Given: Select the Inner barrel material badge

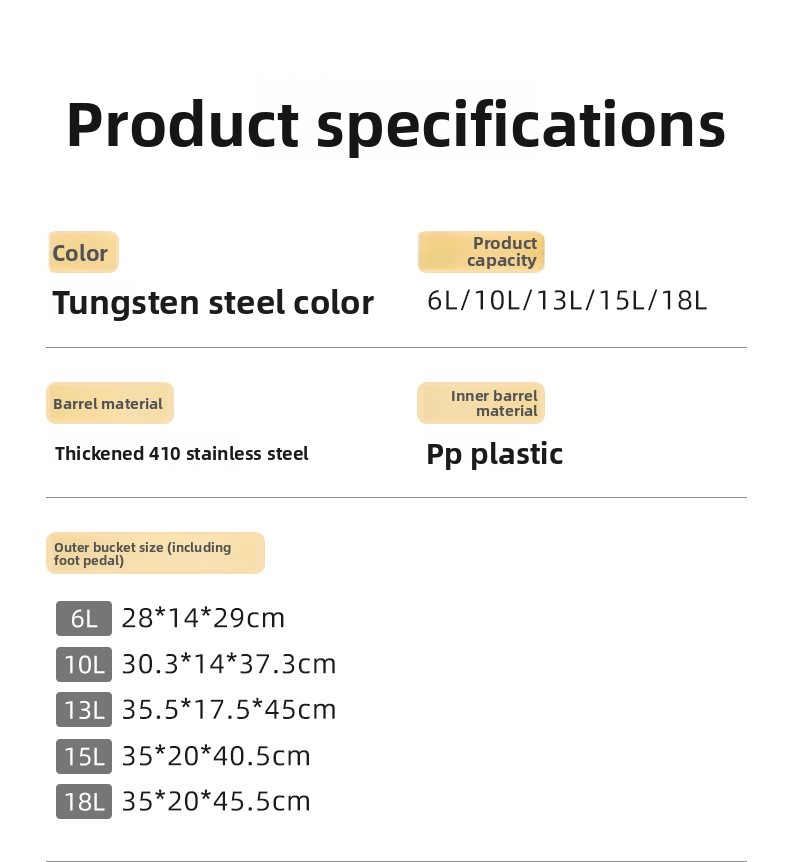Looking at the screenshot, I should [x=481, y=403].
